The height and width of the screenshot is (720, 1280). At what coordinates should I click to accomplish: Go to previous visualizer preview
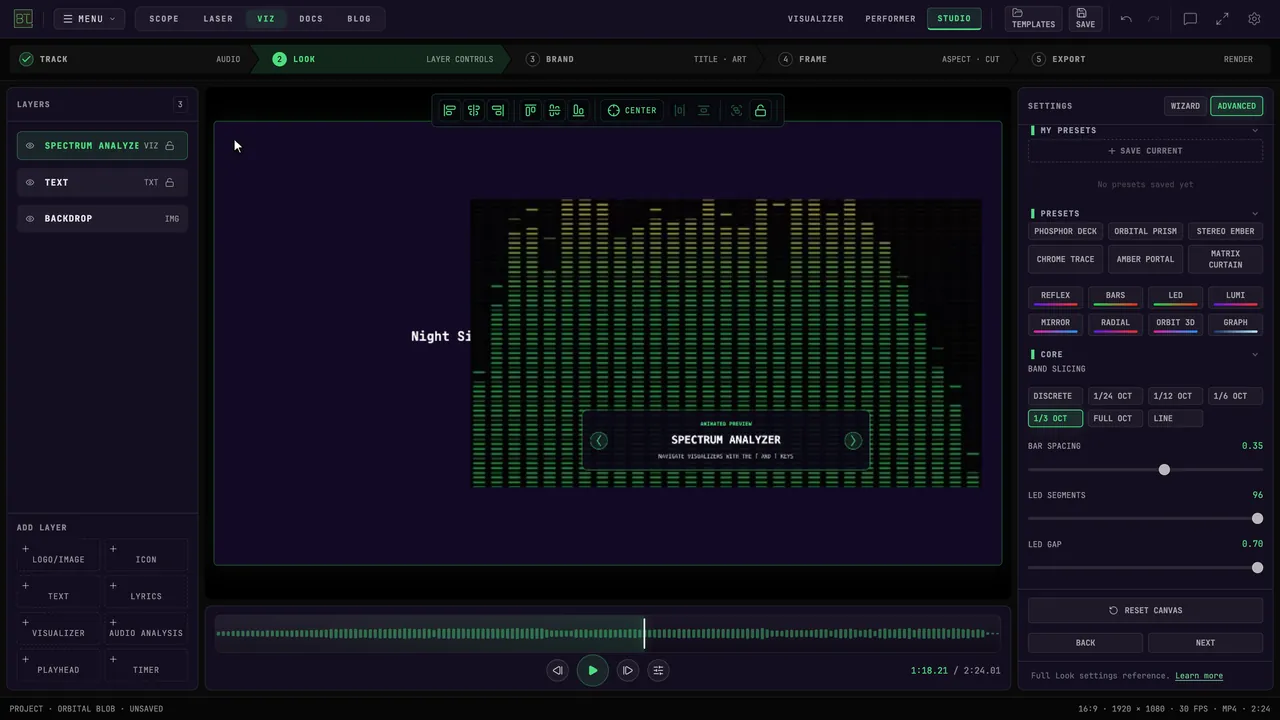pyautogui.click(x=598, y=440)
